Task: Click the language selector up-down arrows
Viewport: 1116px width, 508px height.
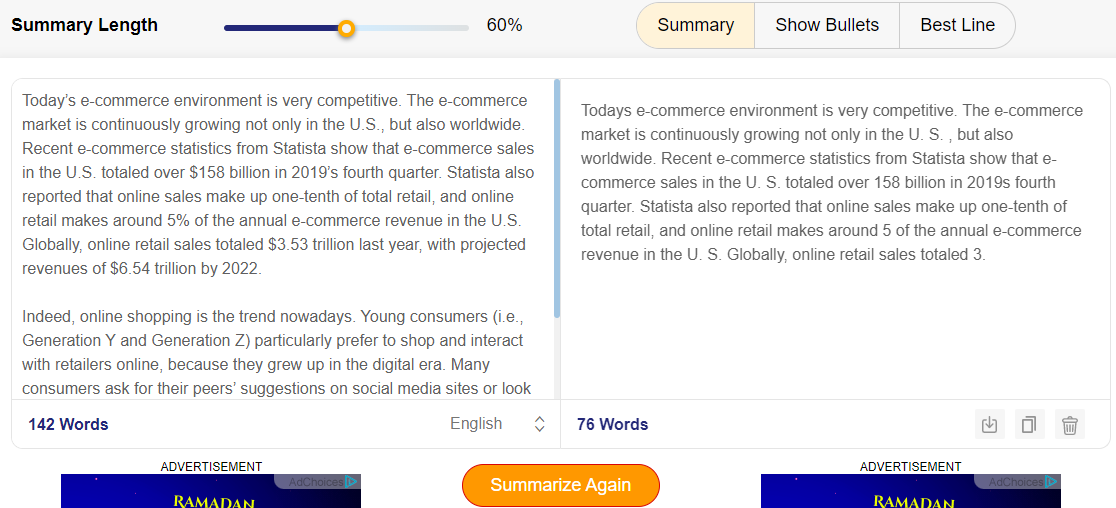Action: [x=539, y=424]
